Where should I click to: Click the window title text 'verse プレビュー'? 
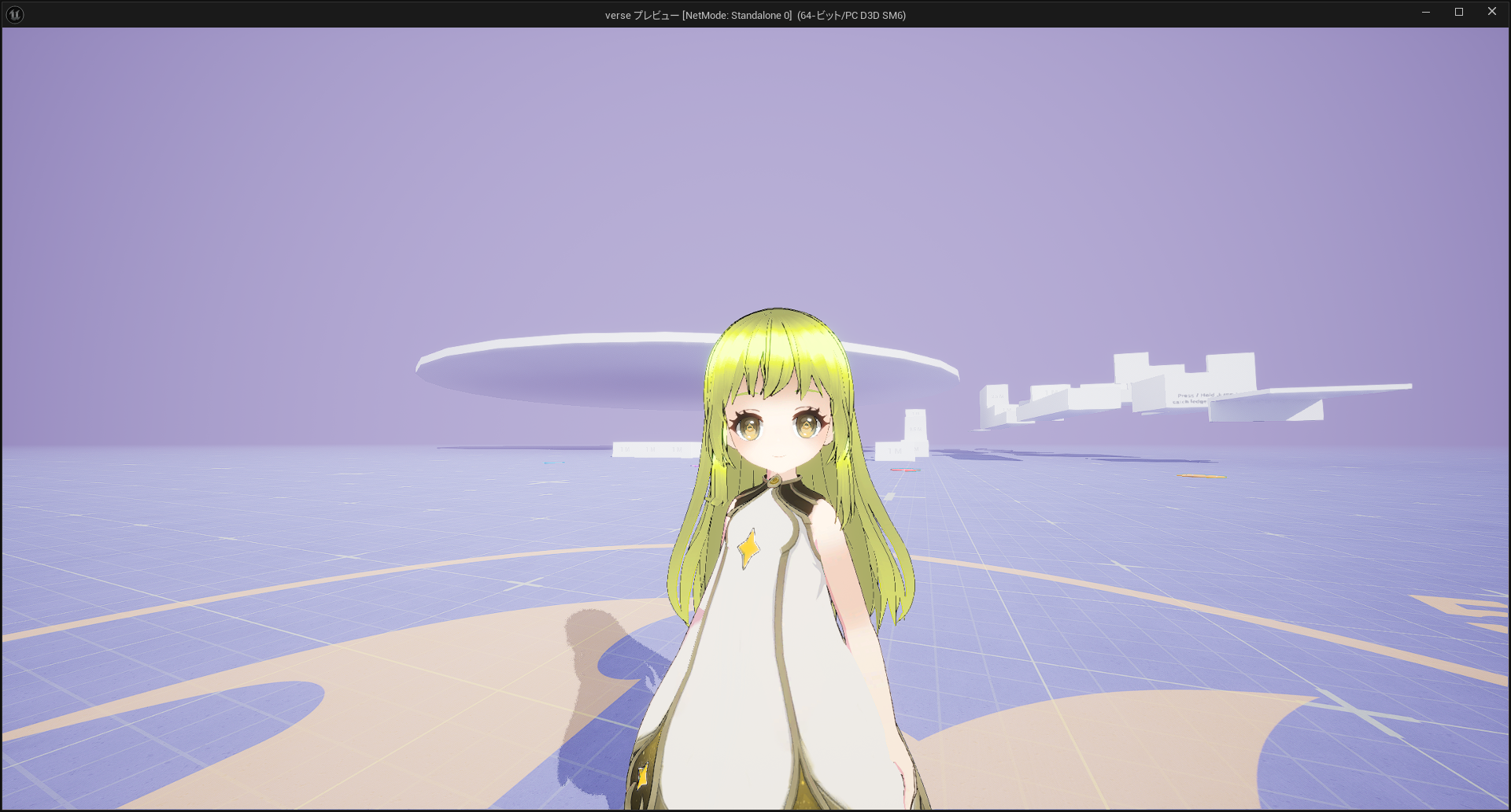[641, 15]
